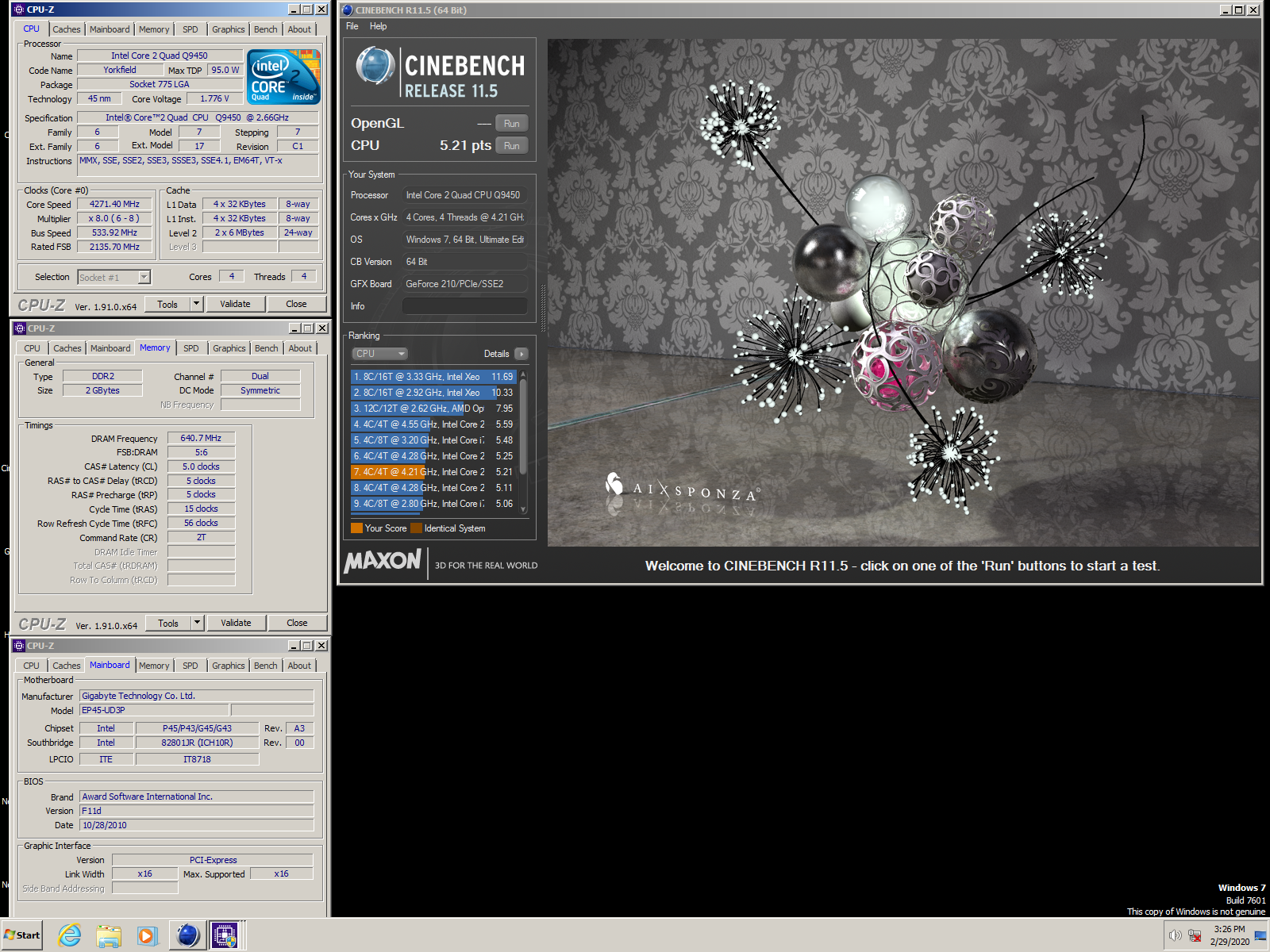
Task: Open the Start menu
Action: [x=22, y=935]
